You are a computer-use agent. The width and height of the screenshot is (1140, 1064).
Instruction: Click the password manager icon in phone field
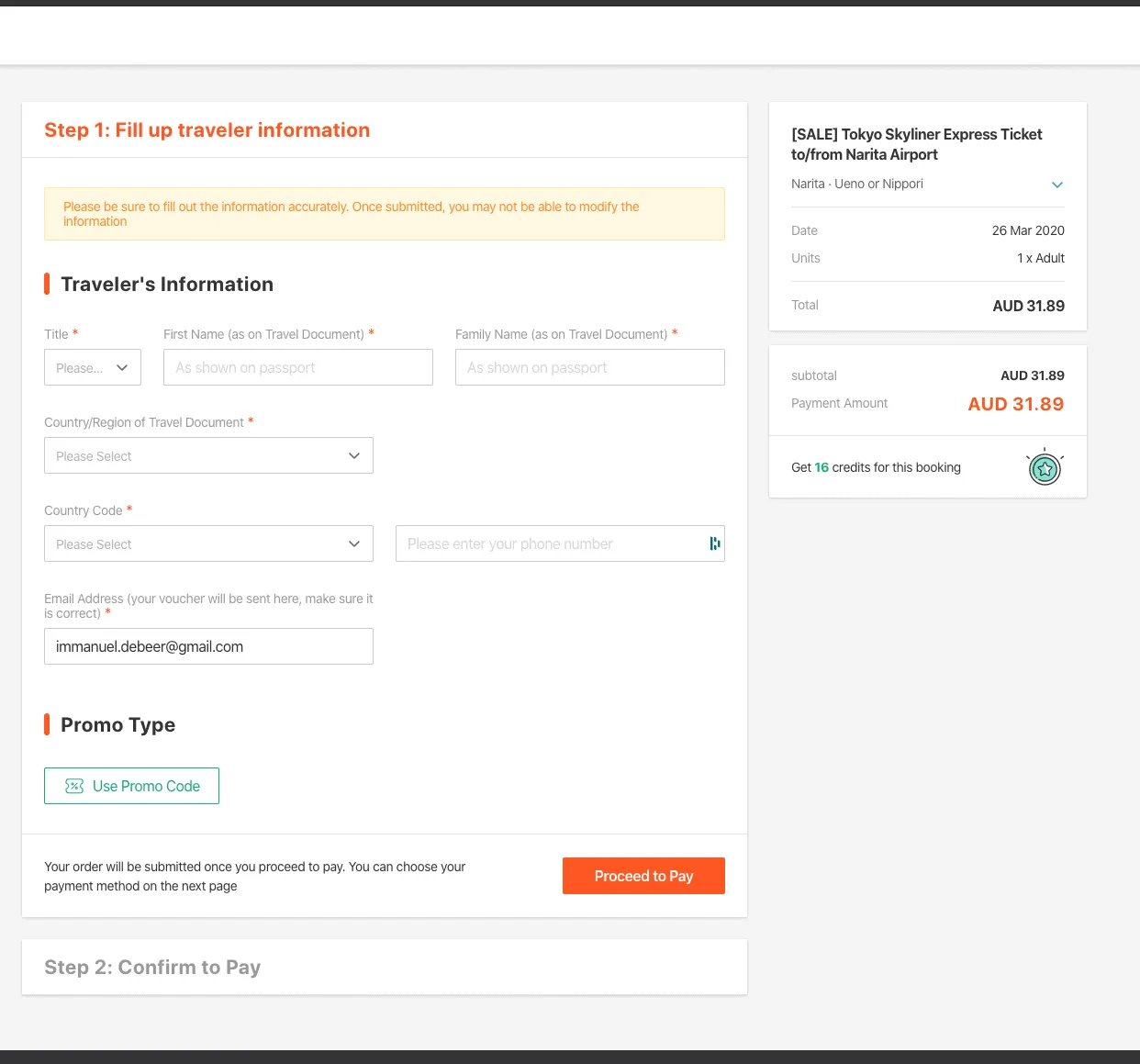pos(714,543)
